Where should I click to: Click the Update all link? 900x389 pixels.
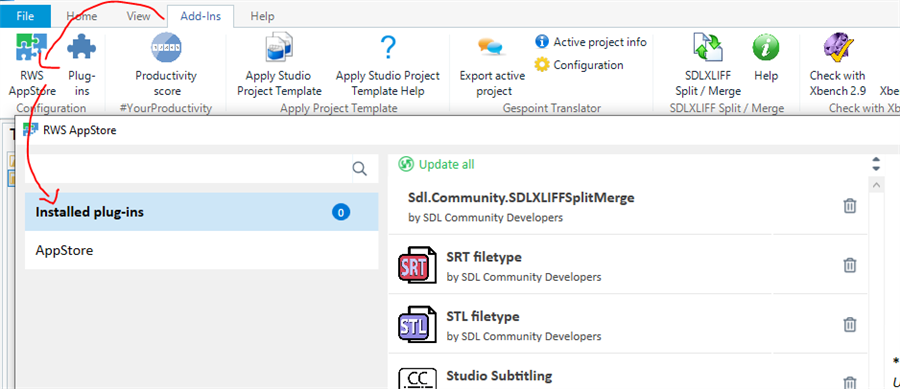[x=447, y=165]
